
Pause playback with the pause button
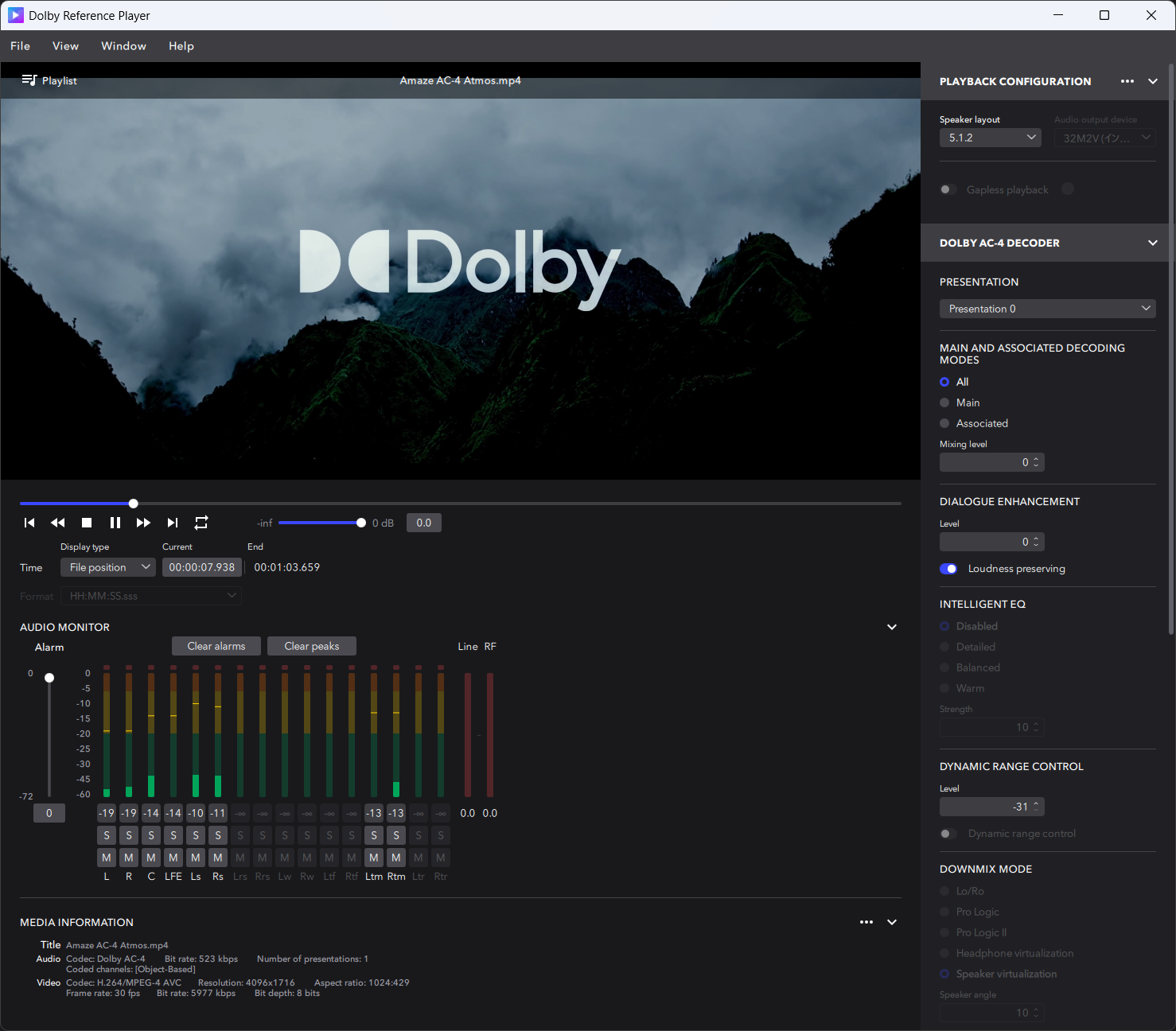point(115,523)
